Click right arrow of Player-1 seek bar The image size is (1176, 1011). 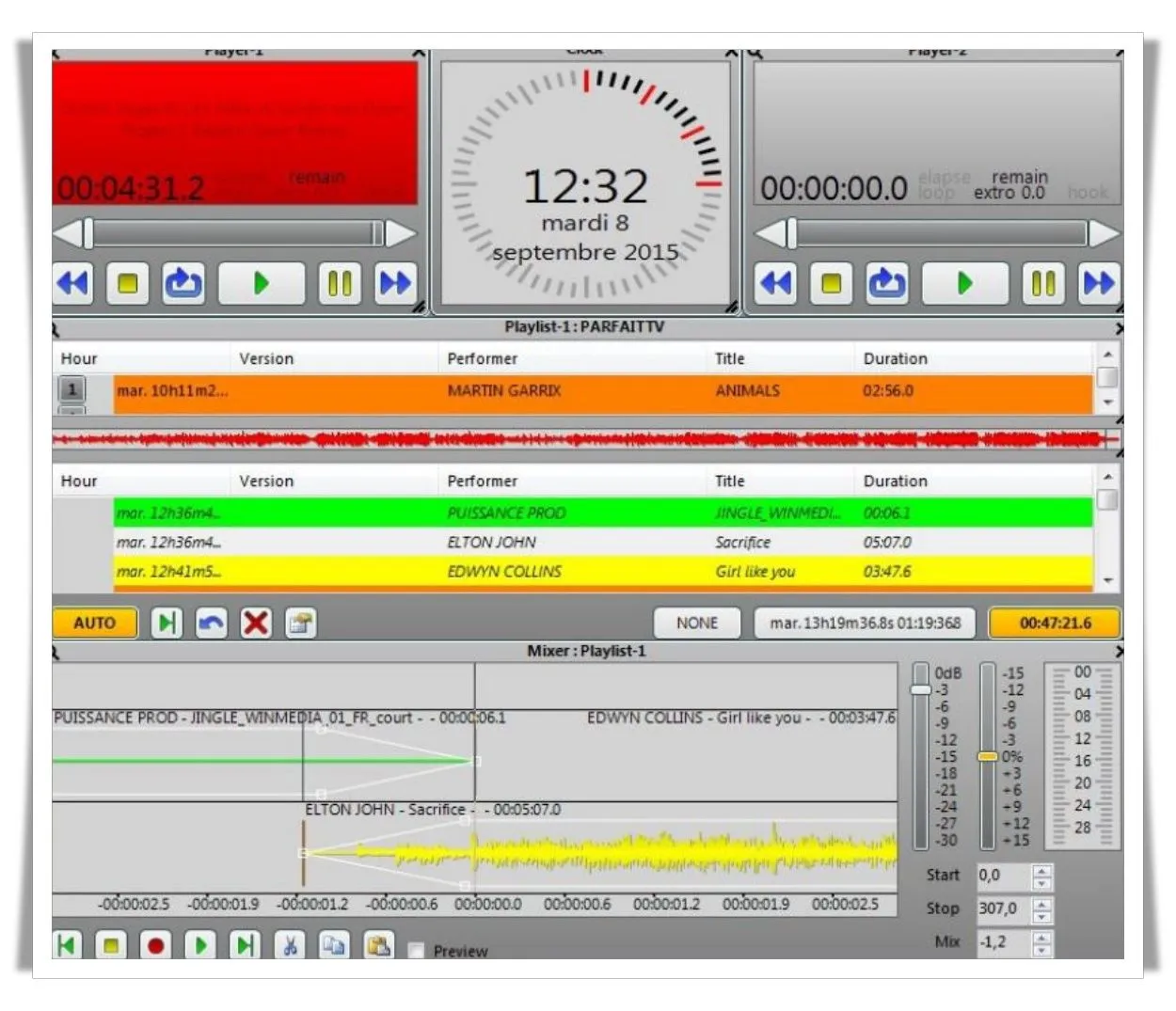pos(401,233)
